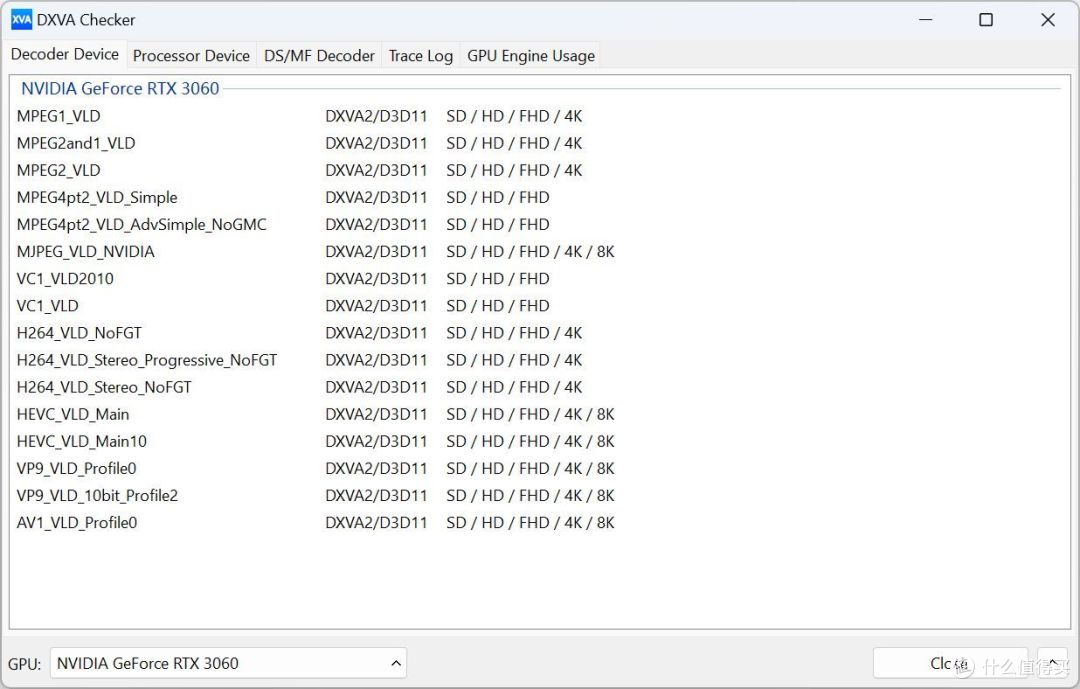Click the NVIDIA GeForce RTX 3060 group header
This screenshot has height=689, width=1080.
click(120, 89)
